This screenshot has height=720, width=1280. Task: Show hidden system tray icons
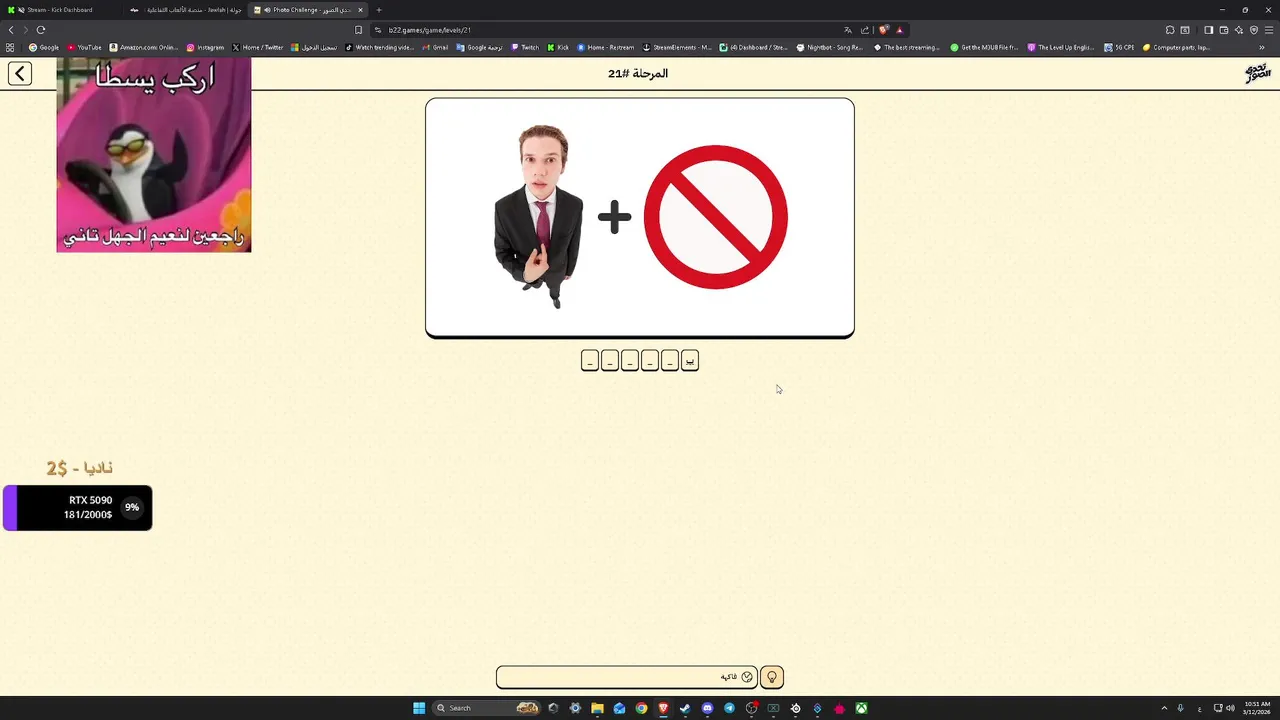(x=1164, y=708)
